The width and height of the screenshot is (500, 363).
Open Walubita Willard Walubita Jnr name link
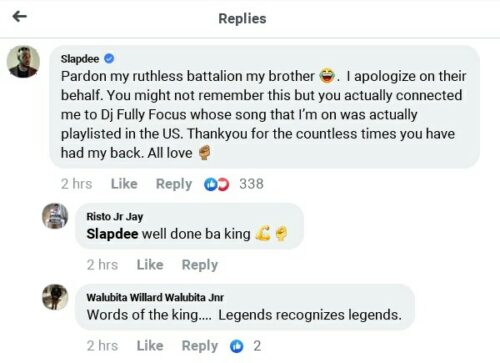(x=155, y=297)
